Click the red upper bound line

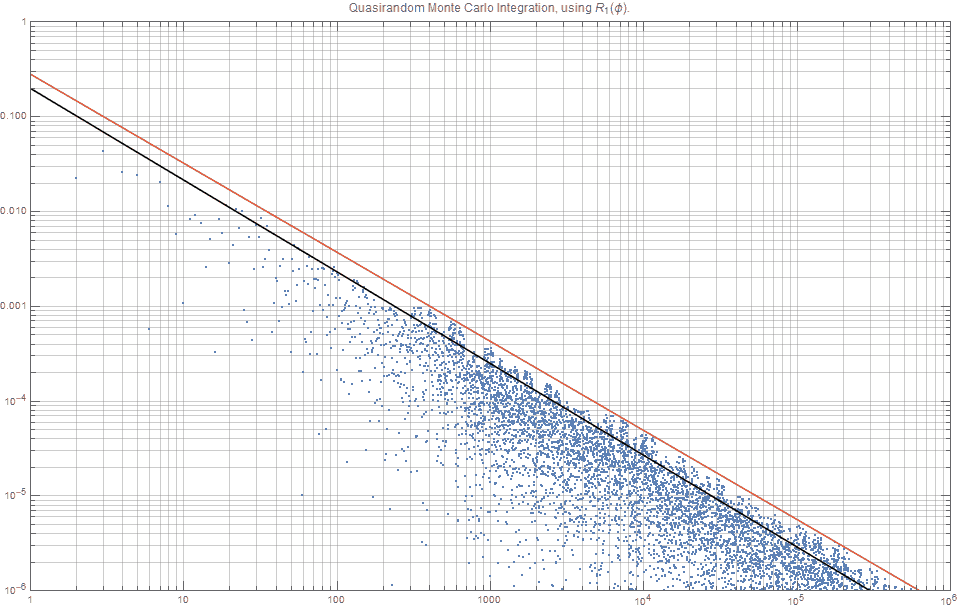pyautogui.click(x=474, y=331)
